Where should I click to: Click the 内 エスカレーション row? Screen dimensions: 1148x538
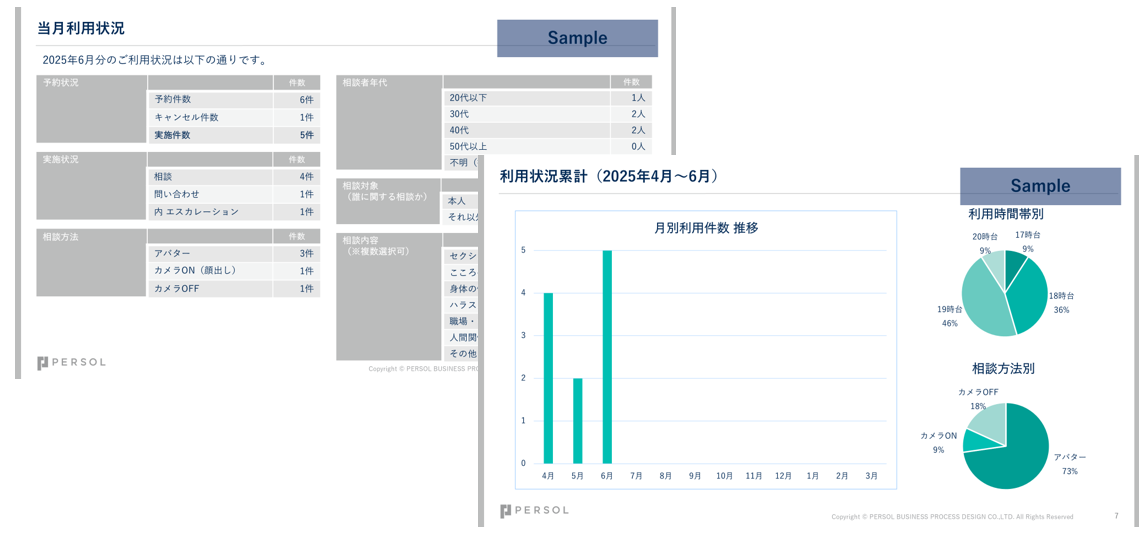click(x=233, y=212)
